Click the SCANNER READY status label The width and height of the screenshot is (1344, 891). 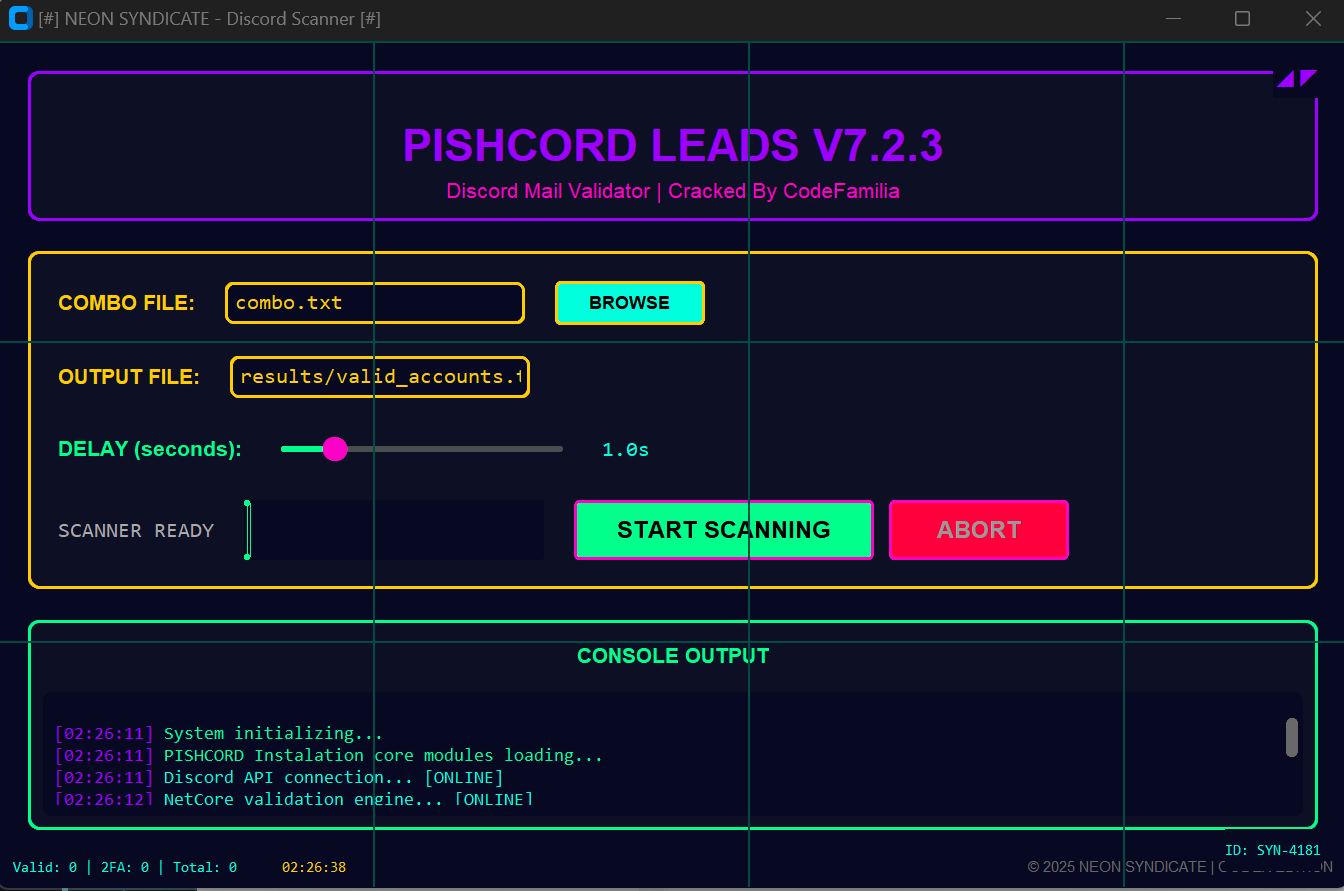tap(136, 531)
